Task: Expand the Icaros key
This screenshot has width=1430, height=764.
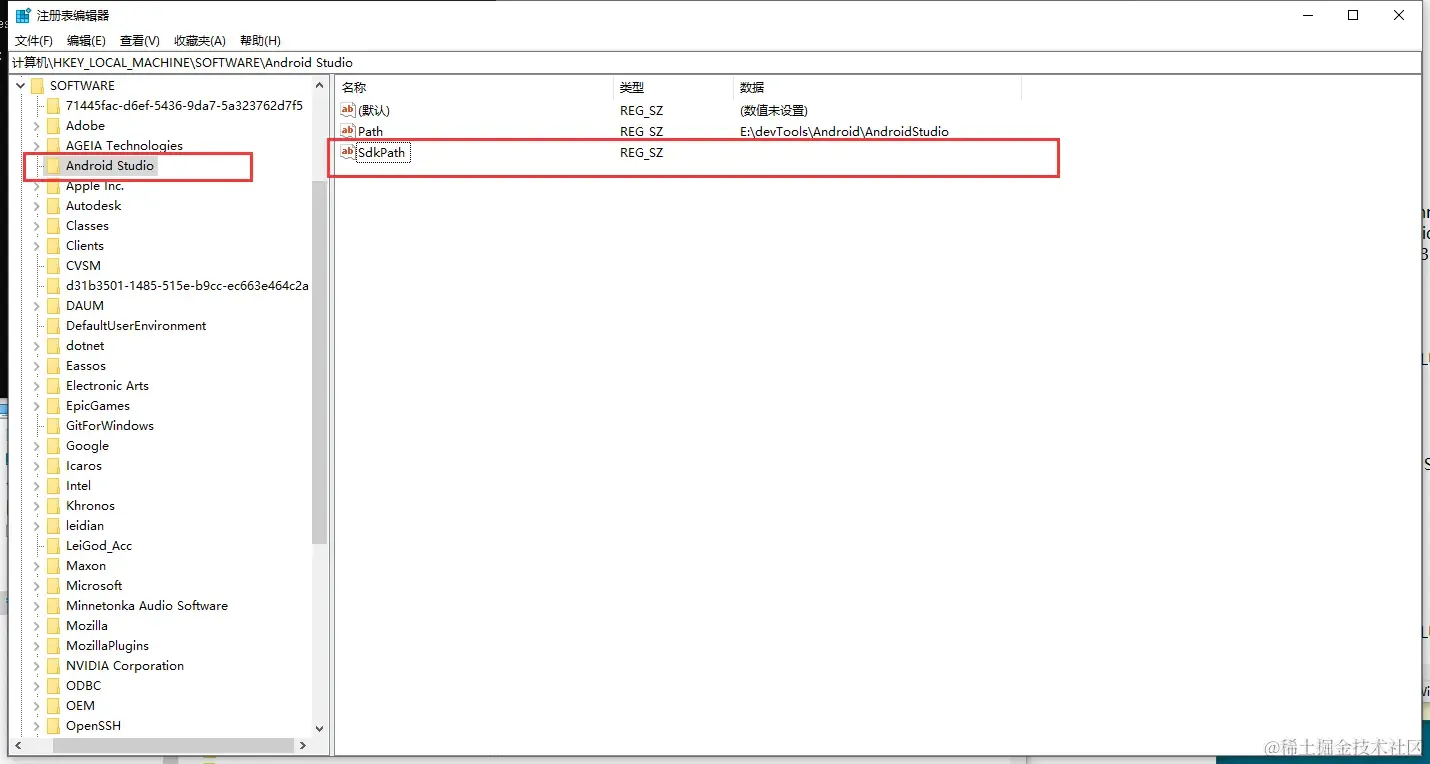Action: point(37,466)
